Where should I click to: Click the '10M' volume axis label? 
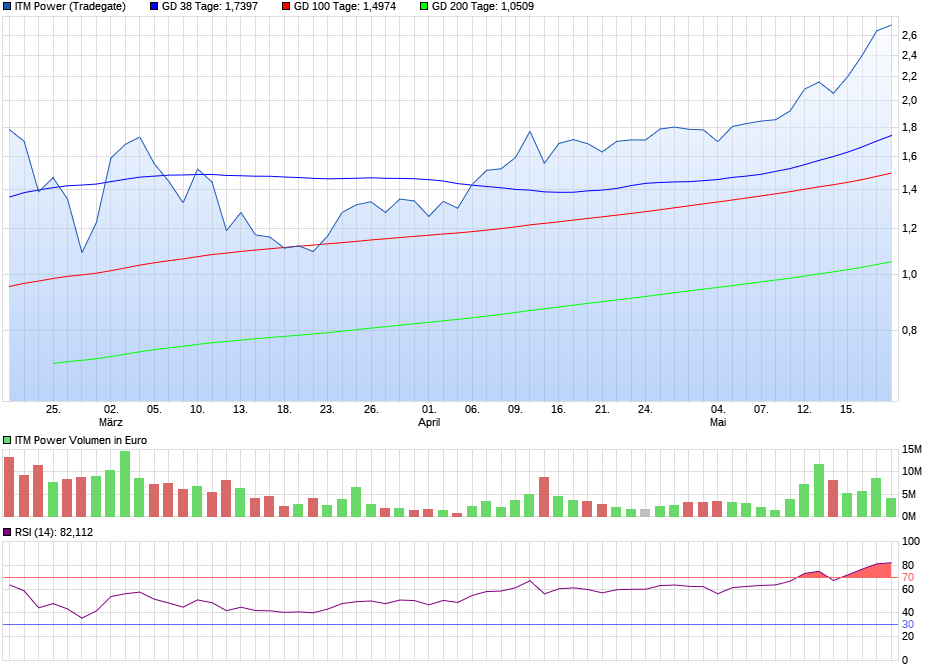coord(912,472)
